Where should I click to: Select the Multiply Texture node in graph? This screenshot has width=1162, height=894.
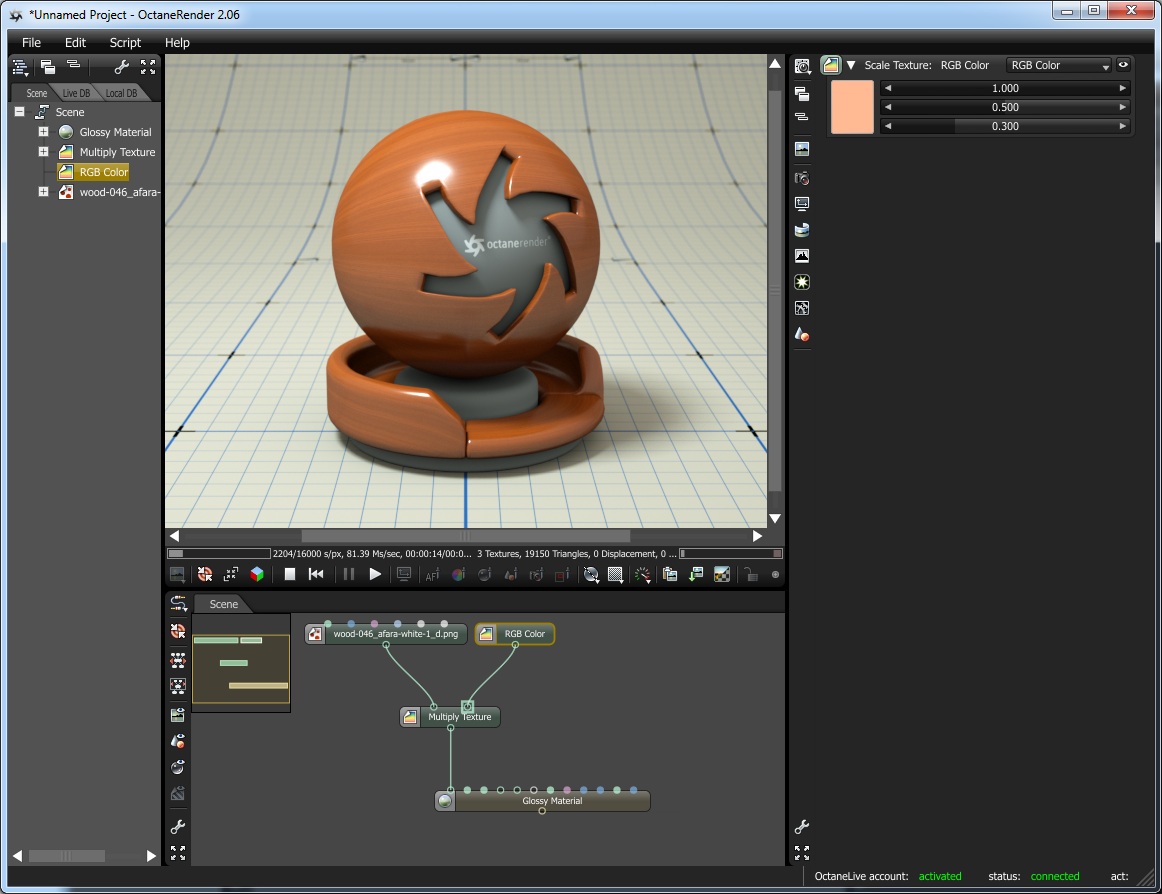click(x=450, y=717)
